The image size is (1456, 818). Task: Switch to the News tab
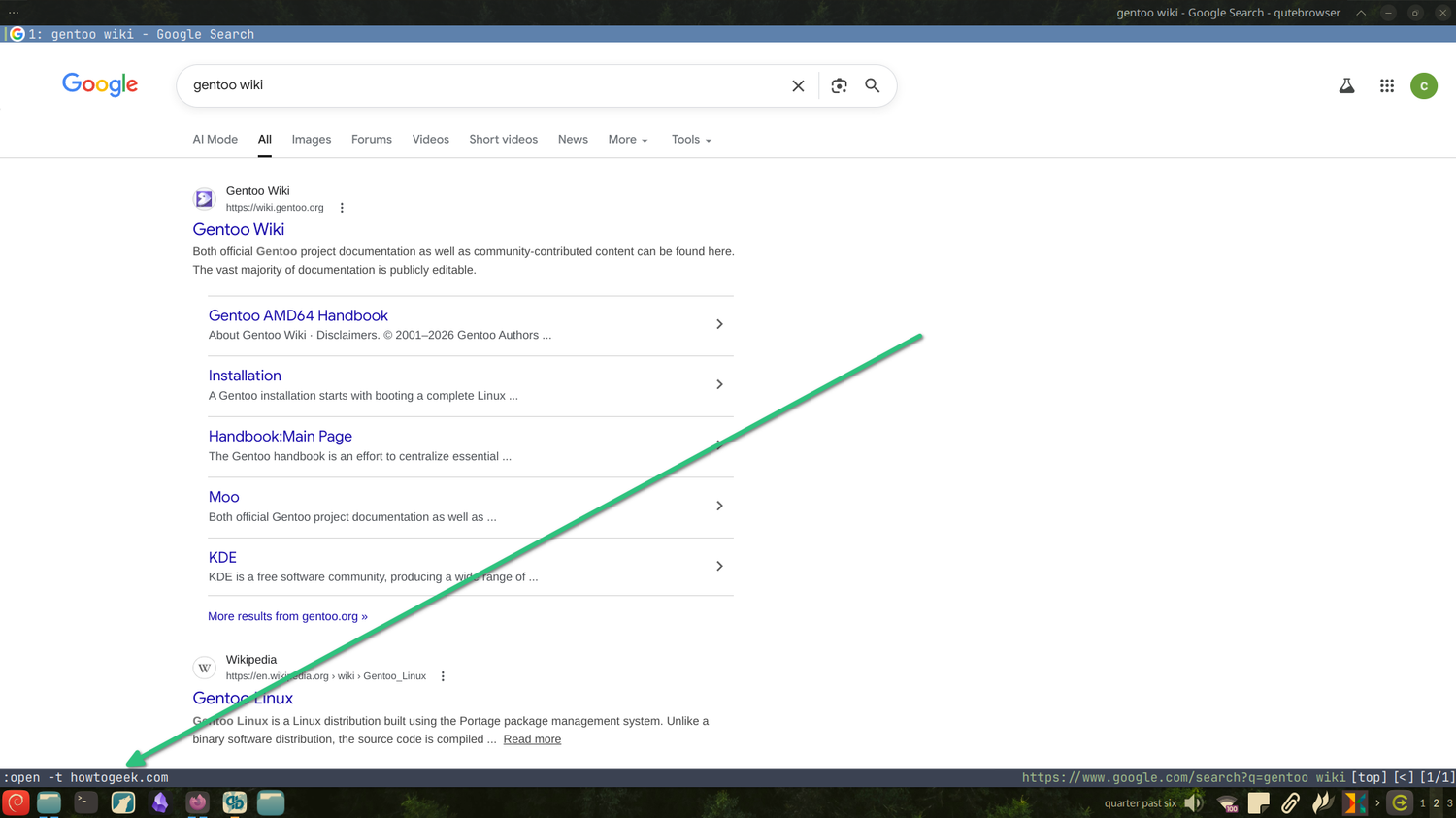[x=573, y=140]
